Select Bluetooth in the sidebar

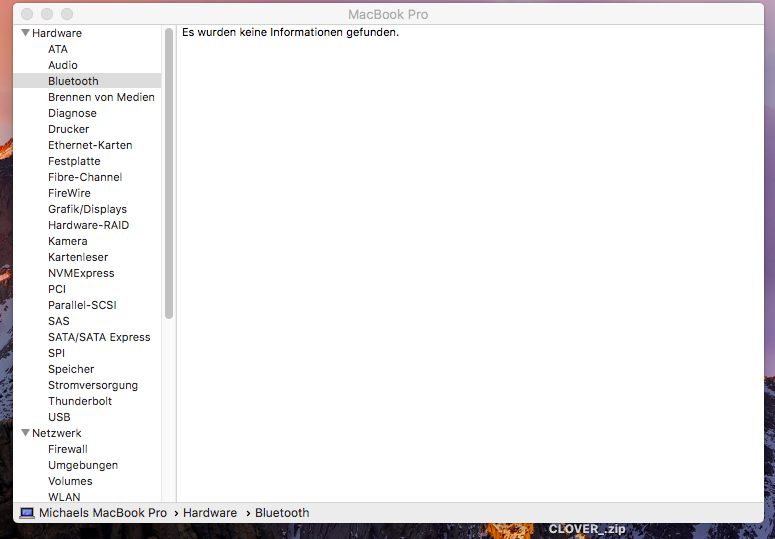87,81
